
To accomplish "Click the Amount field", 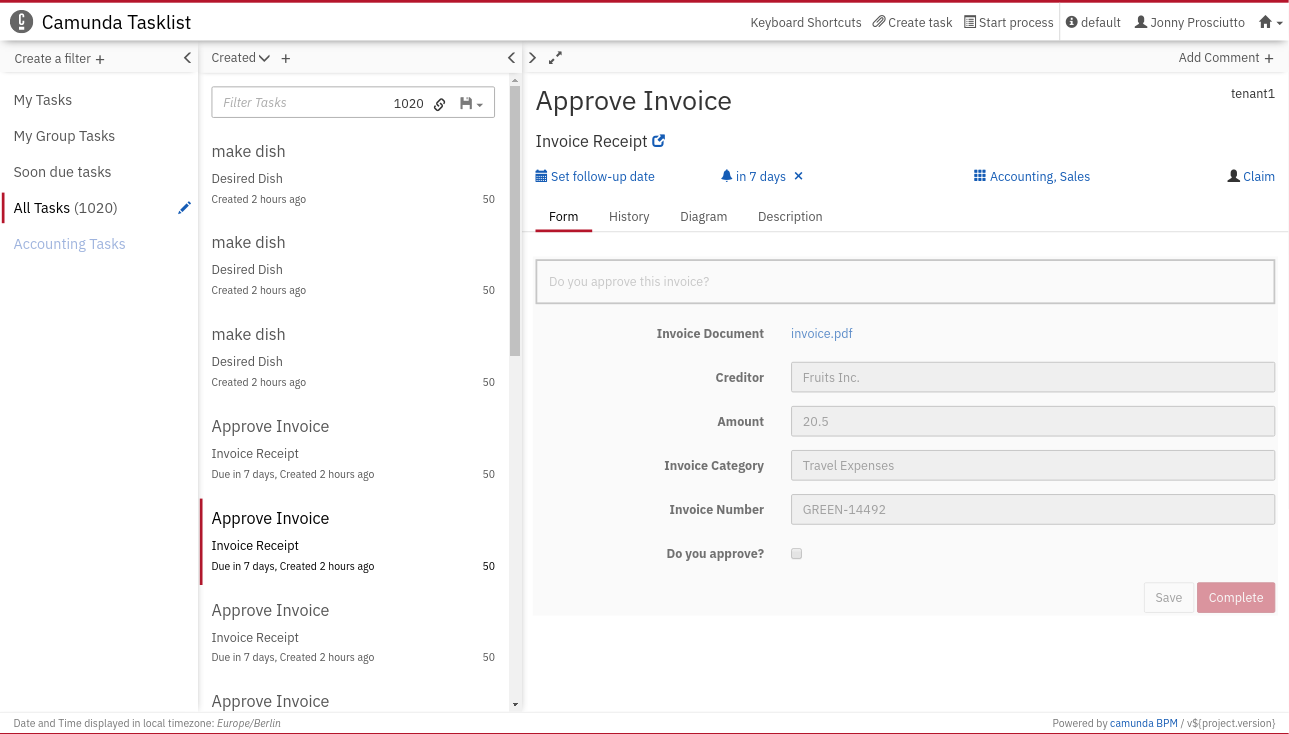I will [x=1033, y=421].
